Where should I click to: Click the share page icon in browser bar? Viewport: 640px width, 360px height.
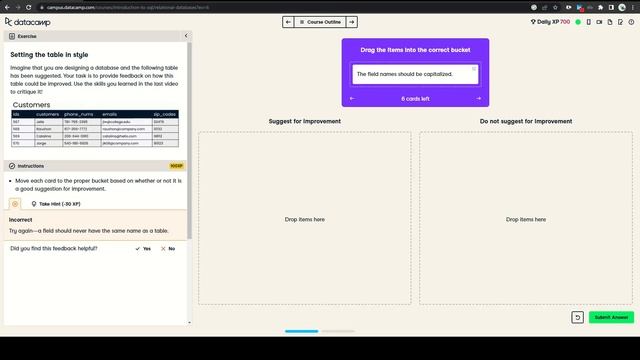click(x=544, y=7)
